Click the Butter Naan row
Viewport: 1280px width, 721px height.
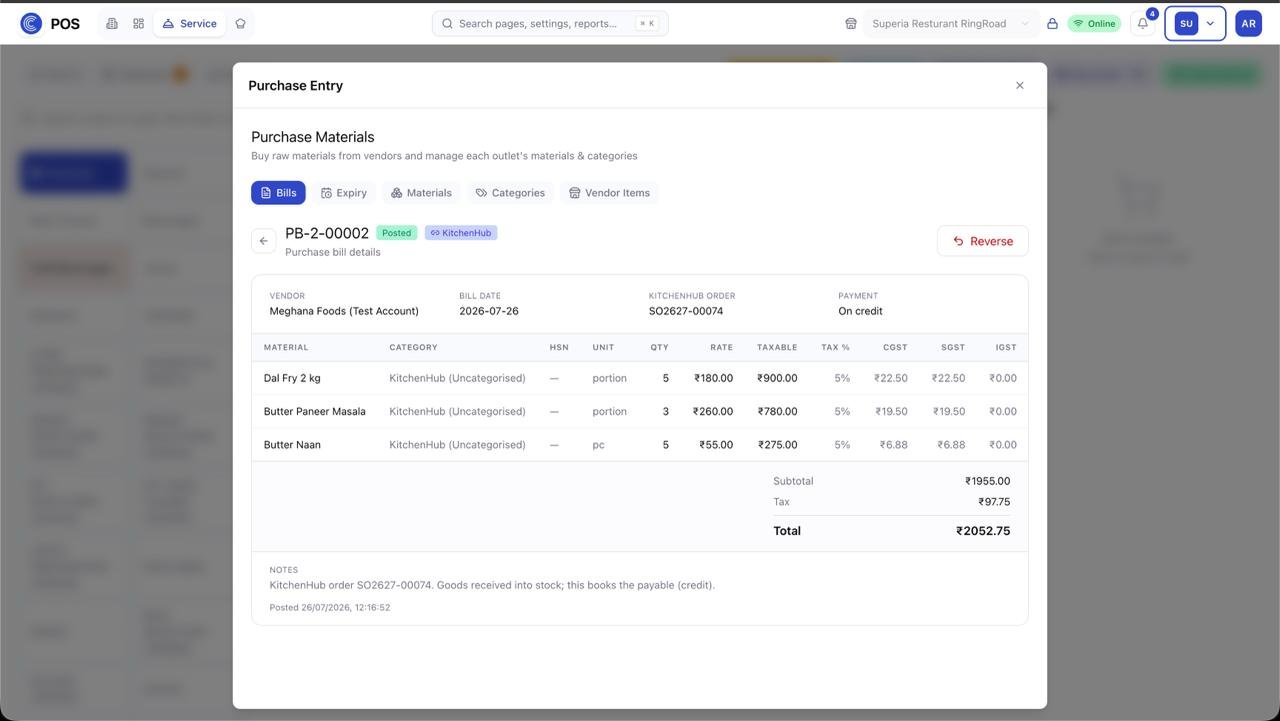coord(640,445)
